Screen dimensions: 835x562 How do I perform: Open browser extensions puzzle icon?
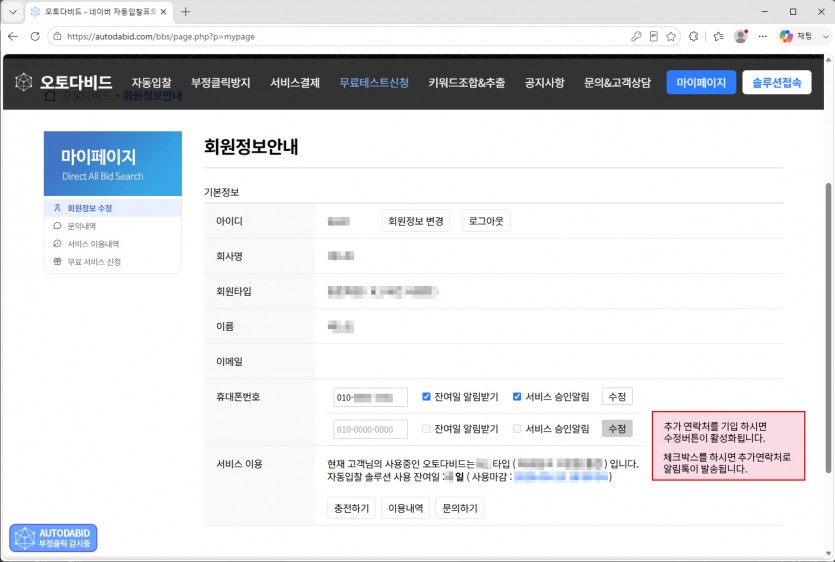(x=693, y=36)
